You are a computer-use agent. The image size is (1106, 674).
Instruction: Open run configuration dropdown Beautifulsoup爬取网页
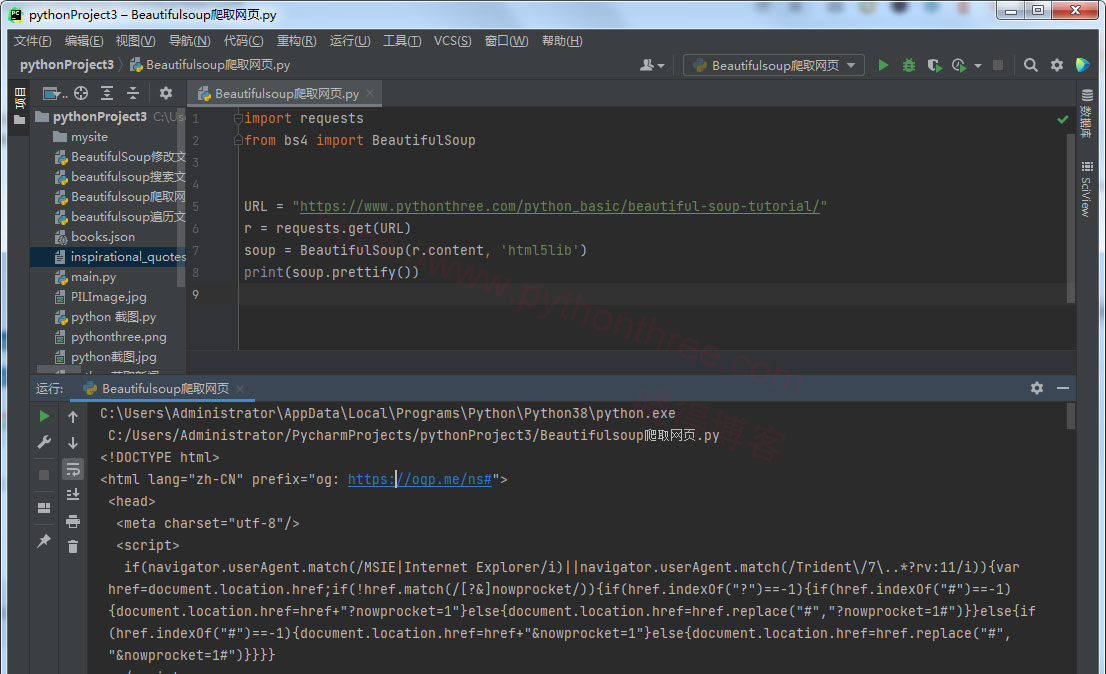point(773,66)
